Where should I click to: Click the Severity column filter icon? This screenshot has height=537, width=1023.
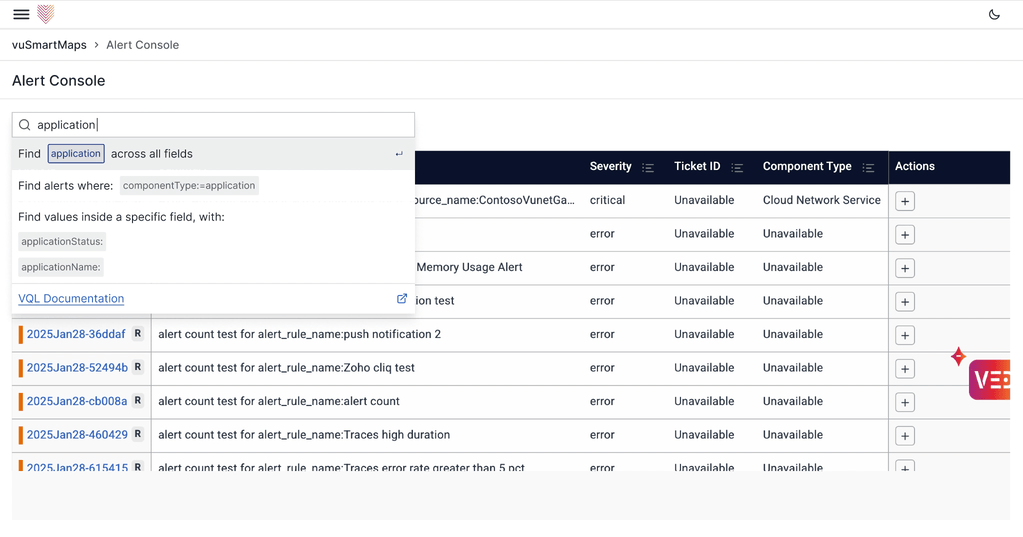coord(648,168)
